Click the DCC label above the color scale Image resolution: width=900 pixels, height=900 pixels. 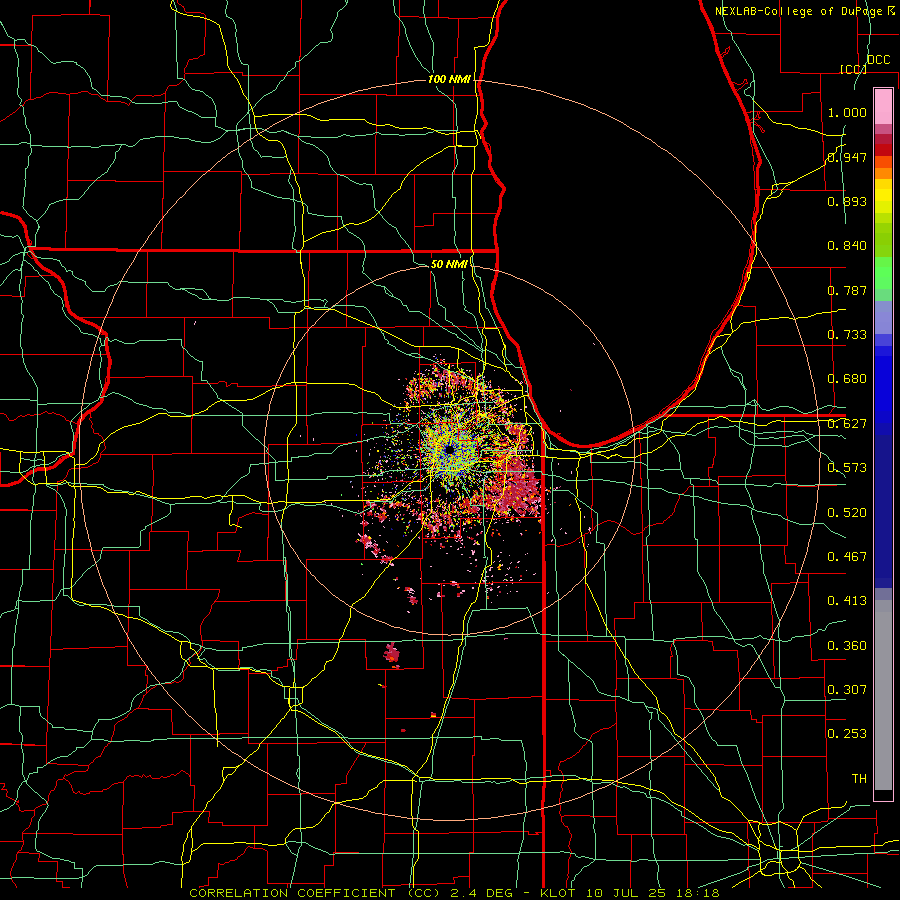click(878, 60)
